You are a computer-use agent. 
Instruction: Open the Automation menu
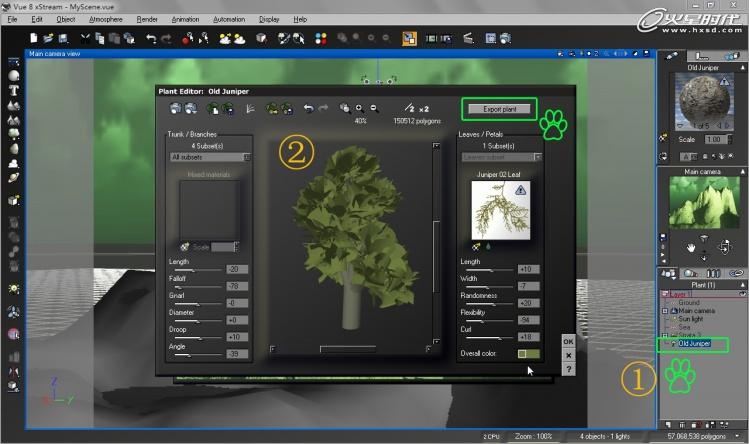[x=229, y=19]
